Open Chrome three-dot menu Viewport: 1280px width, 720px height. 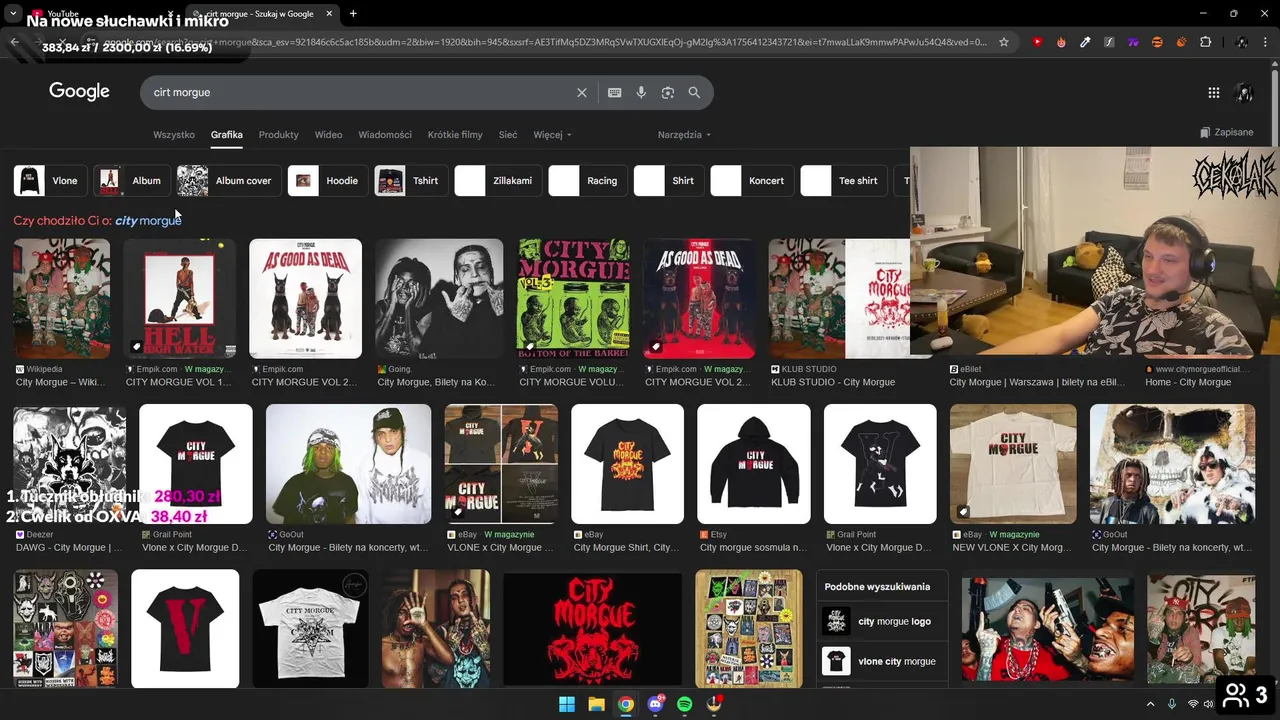point(1266,42)
